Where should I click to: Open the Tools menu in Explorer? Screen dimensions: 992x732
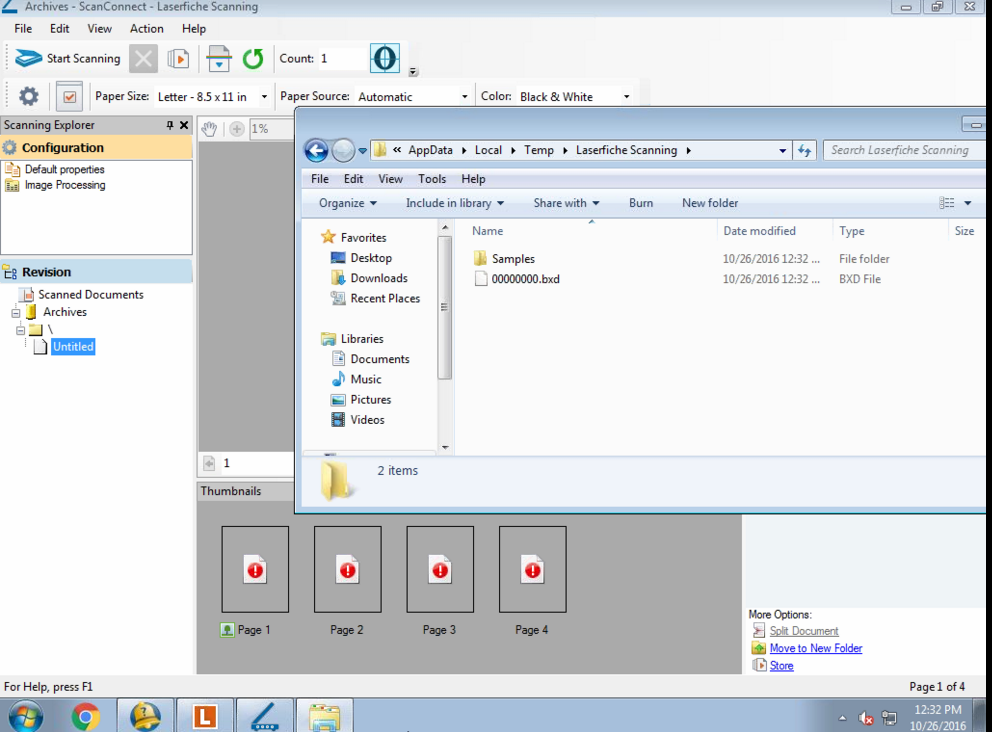pos(432,179)
